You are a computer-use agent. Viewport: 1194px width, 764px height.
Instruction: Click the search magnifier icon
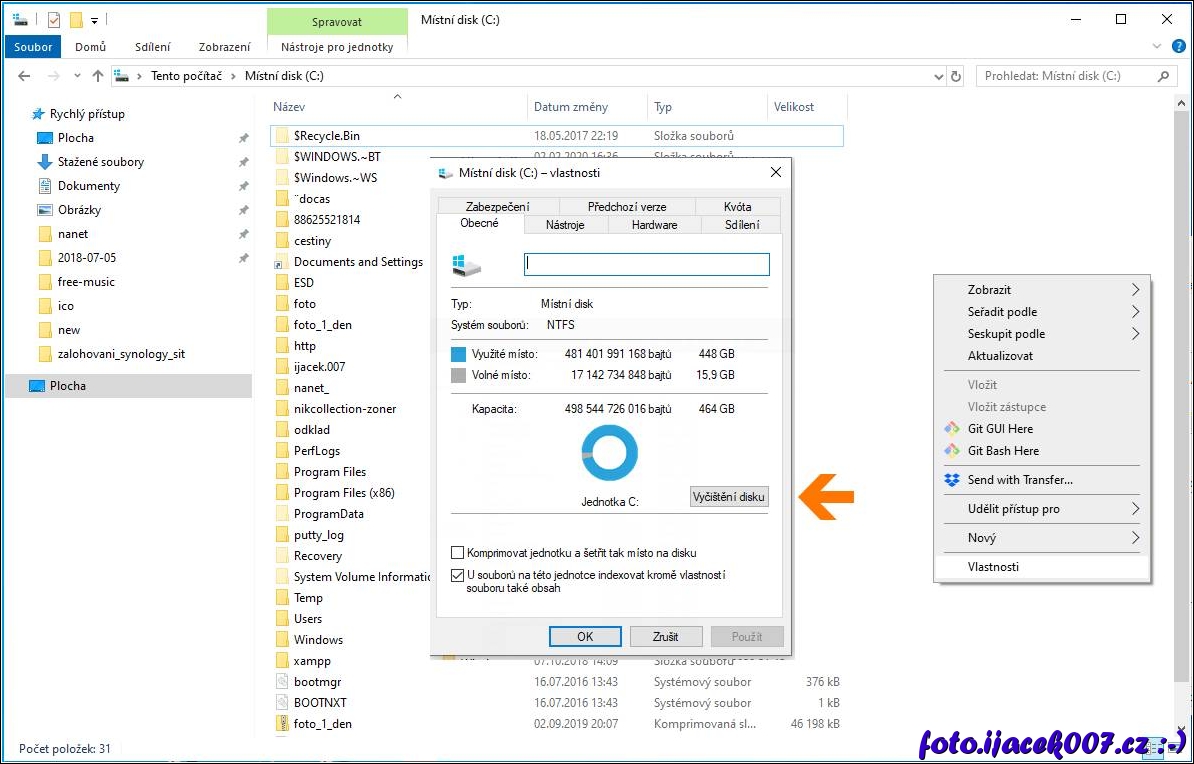[x=1164, y=76]
